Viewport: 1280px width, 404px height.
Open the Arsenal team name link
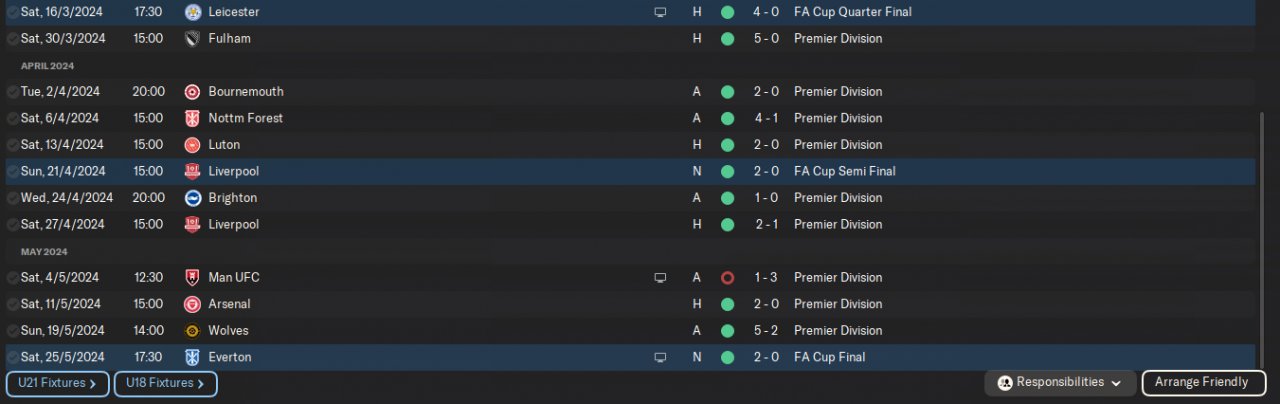pyautogui.click(x=229, y=304)
